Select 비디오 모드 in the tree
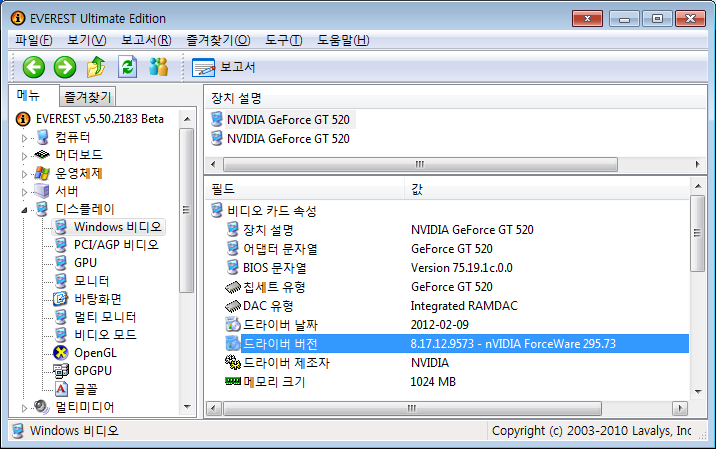The image size is (716, 449). (105, 335)
